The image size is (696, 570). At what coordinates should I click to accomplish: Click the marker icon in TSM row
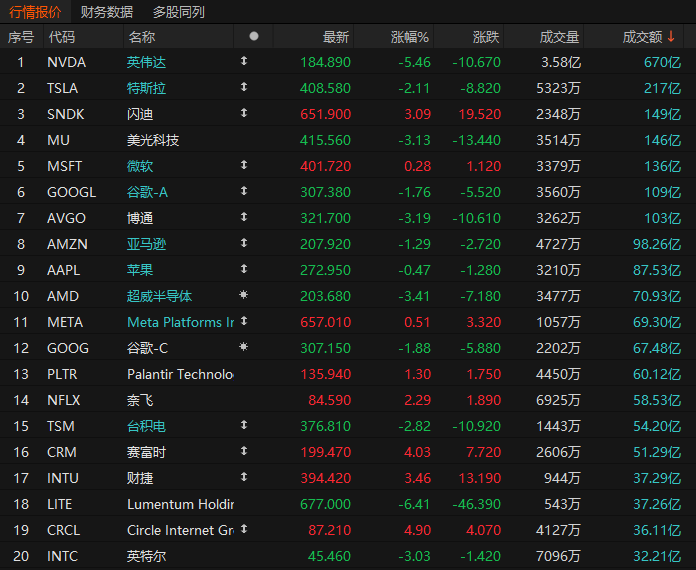(244, 425)
